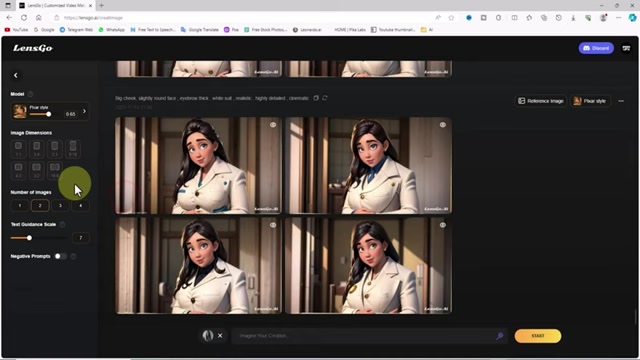Click the Model help question mark icon
Image resolution: width=640 pixels, height=360 pixels.
click(x=31, y=94)
